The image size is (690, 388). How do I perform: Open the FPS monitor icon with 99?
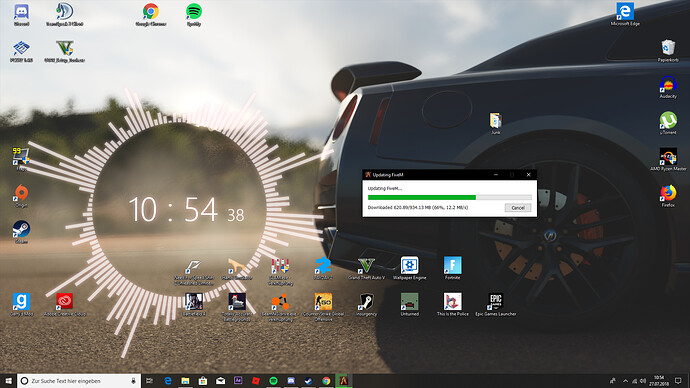pyautogui.click(x=21, y=159)
